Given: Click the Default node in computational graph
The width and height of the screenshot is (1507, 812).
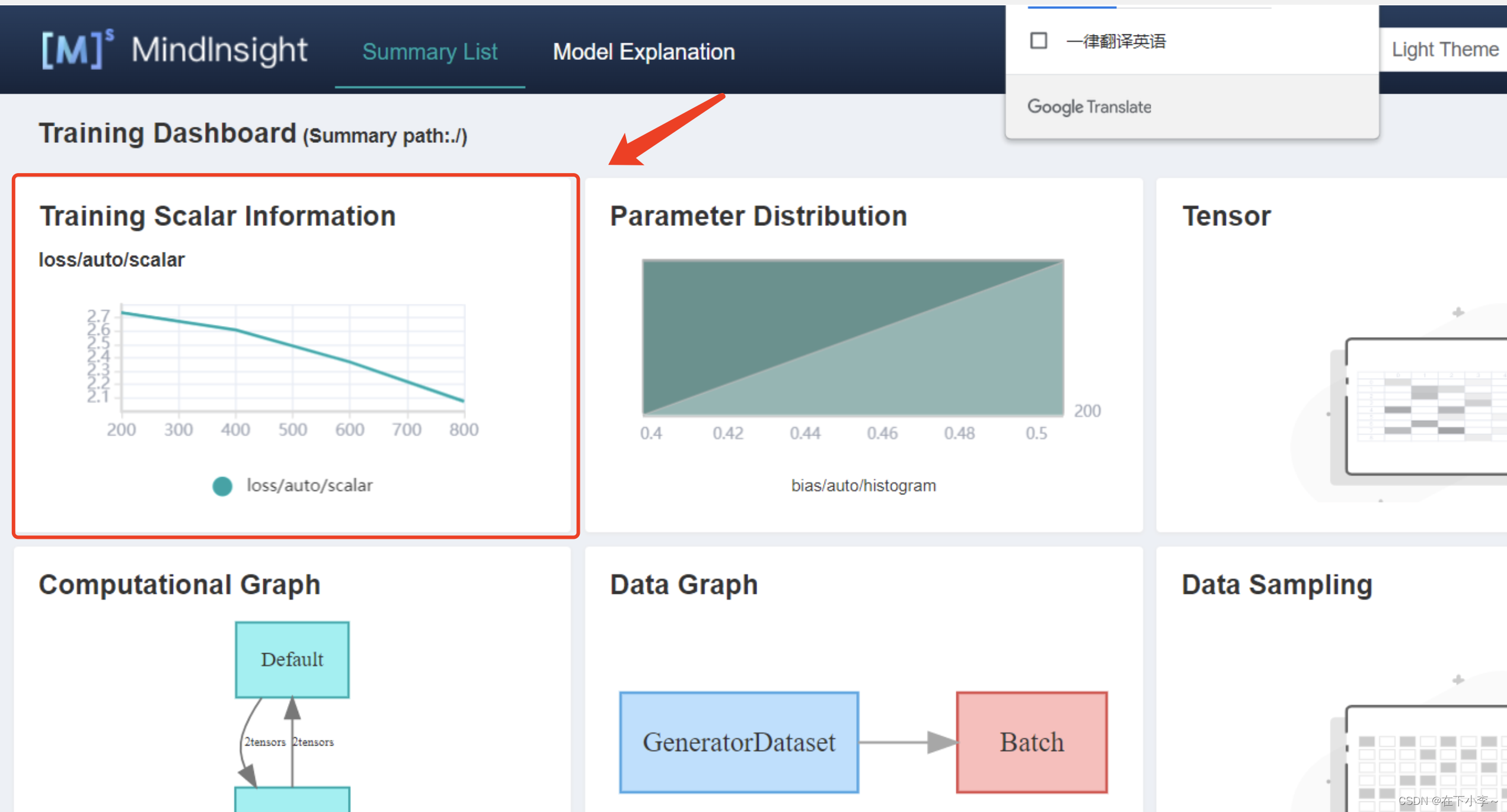Looking at the screenshot, I should click(292, 659).
